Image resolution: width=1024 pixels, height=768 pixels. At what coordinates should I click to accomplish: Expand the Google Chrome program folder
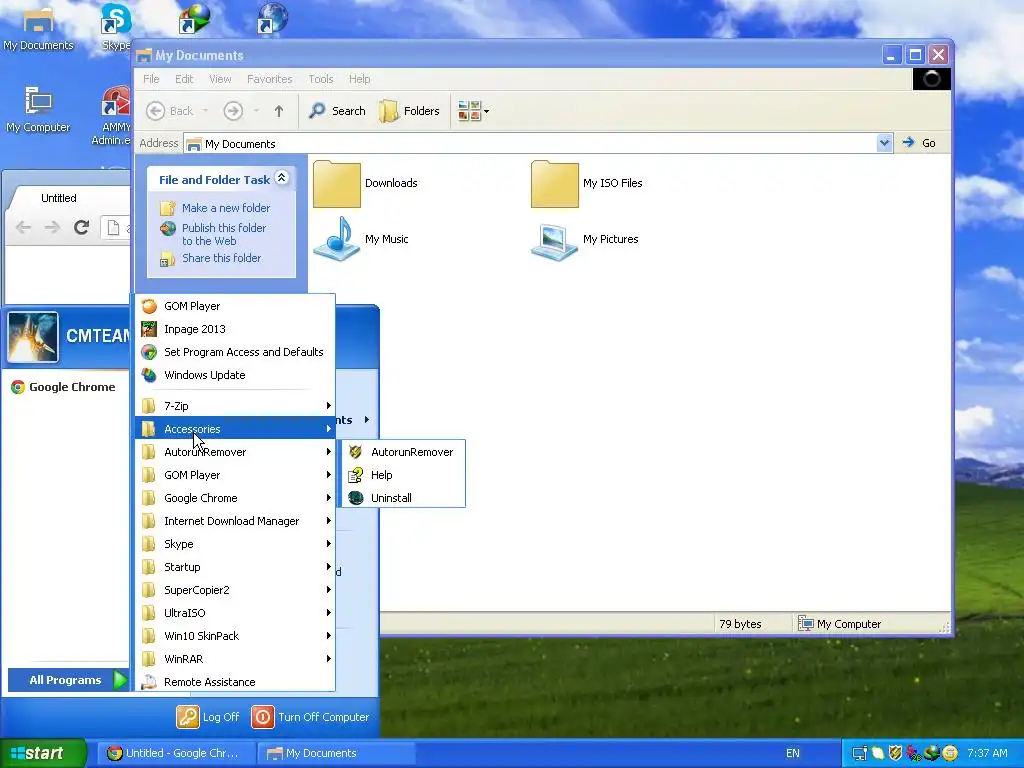(x=235, y=498)
